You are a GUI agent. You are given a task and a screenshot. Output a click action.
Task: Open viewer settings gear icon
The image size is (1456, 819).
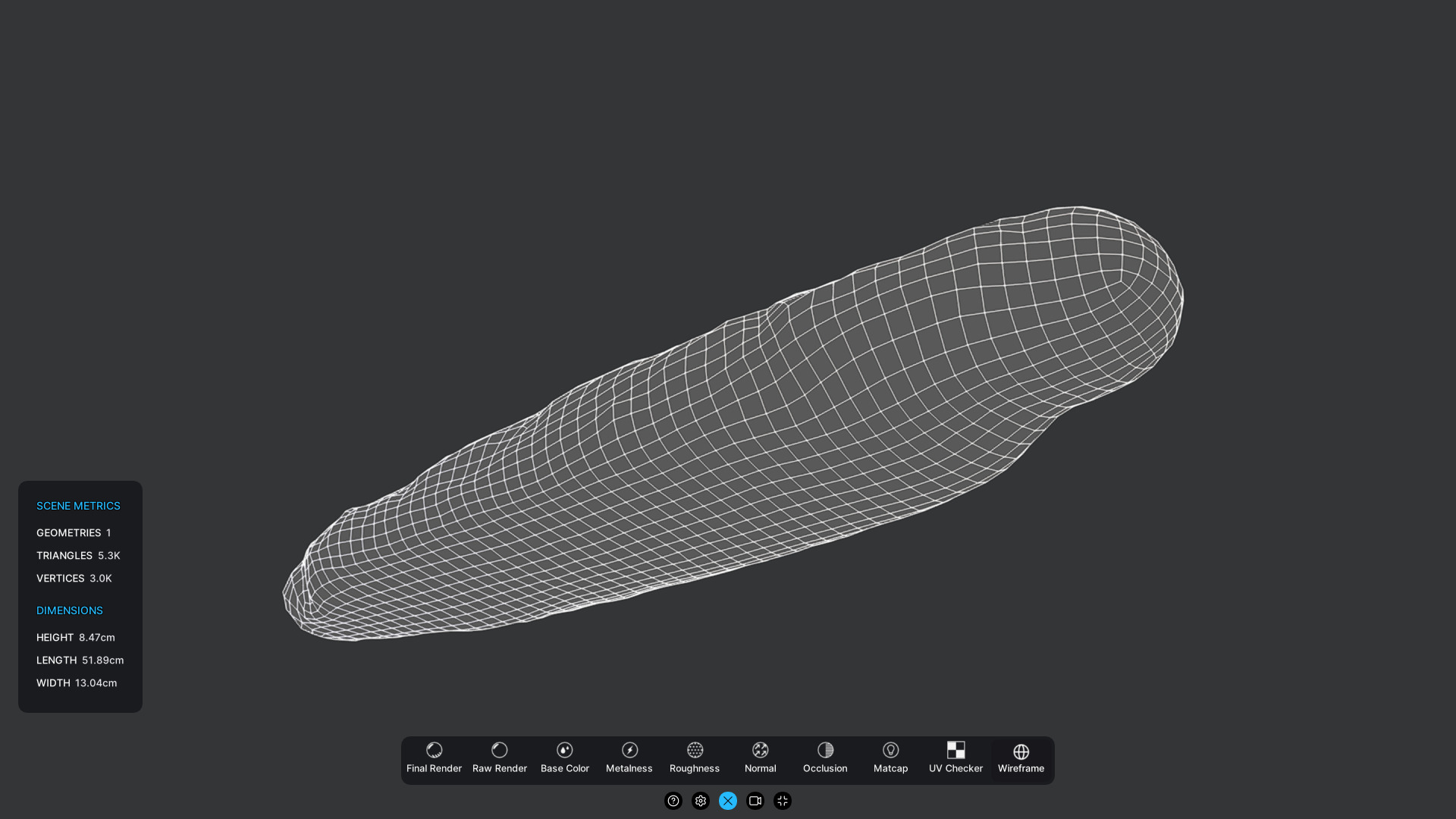pyautogui.click(x=700, y=801)
